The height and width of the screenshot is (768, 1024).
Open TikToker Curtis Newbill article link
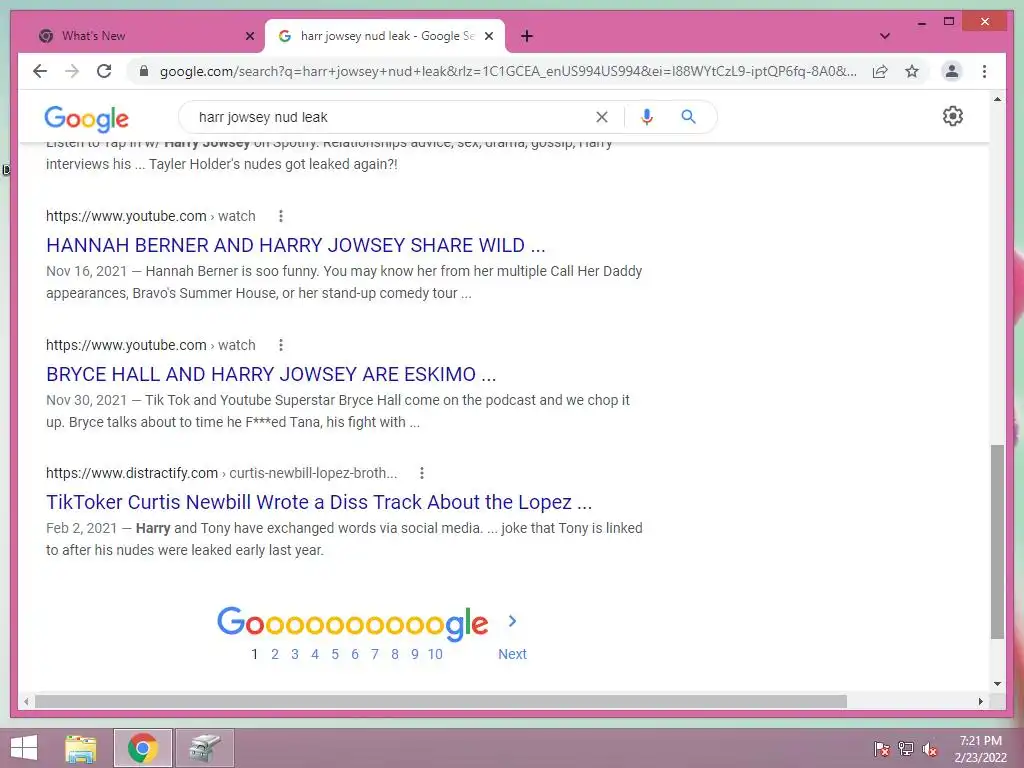(x=319, y=502)
